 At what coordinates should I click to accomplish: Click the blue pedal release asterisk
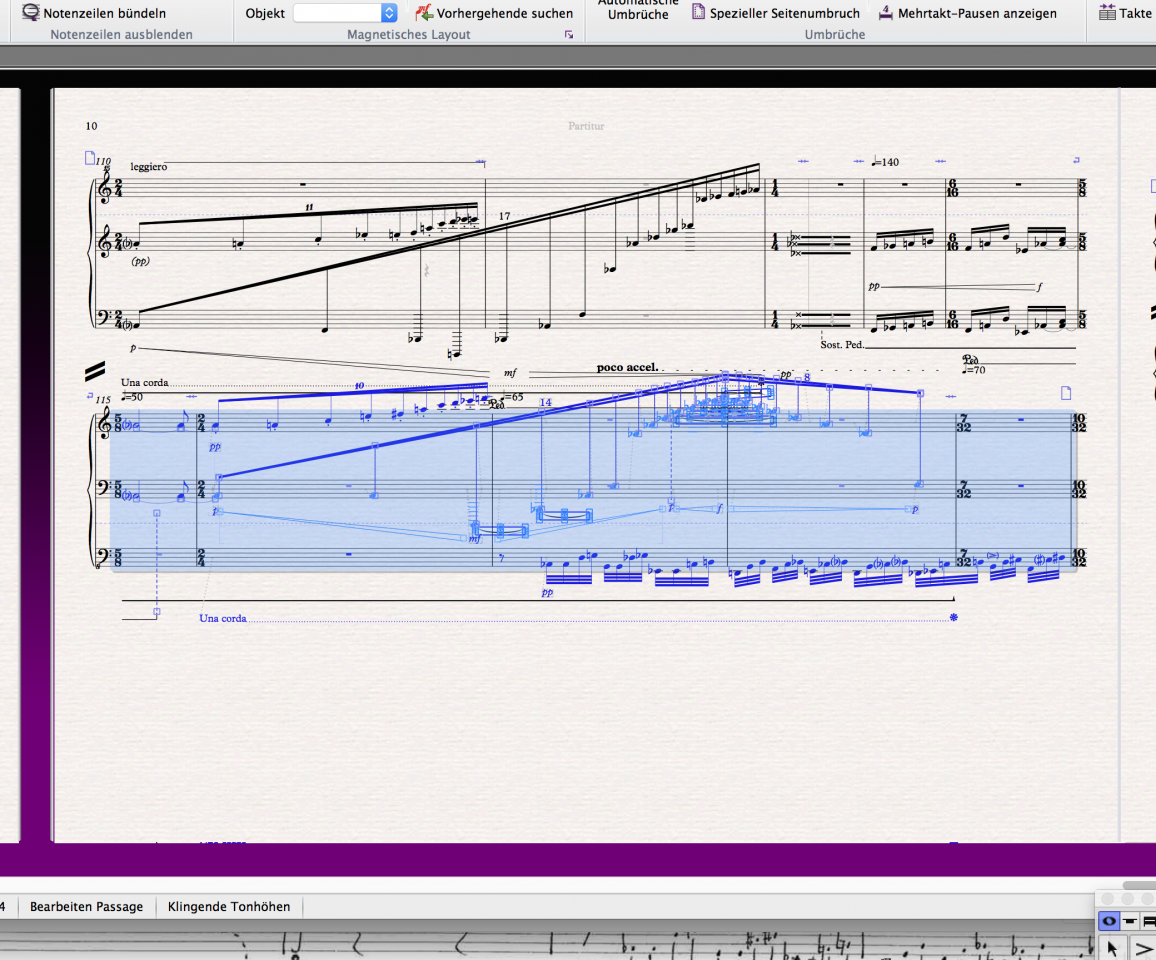pyautogui.click(x=953, y=617)
